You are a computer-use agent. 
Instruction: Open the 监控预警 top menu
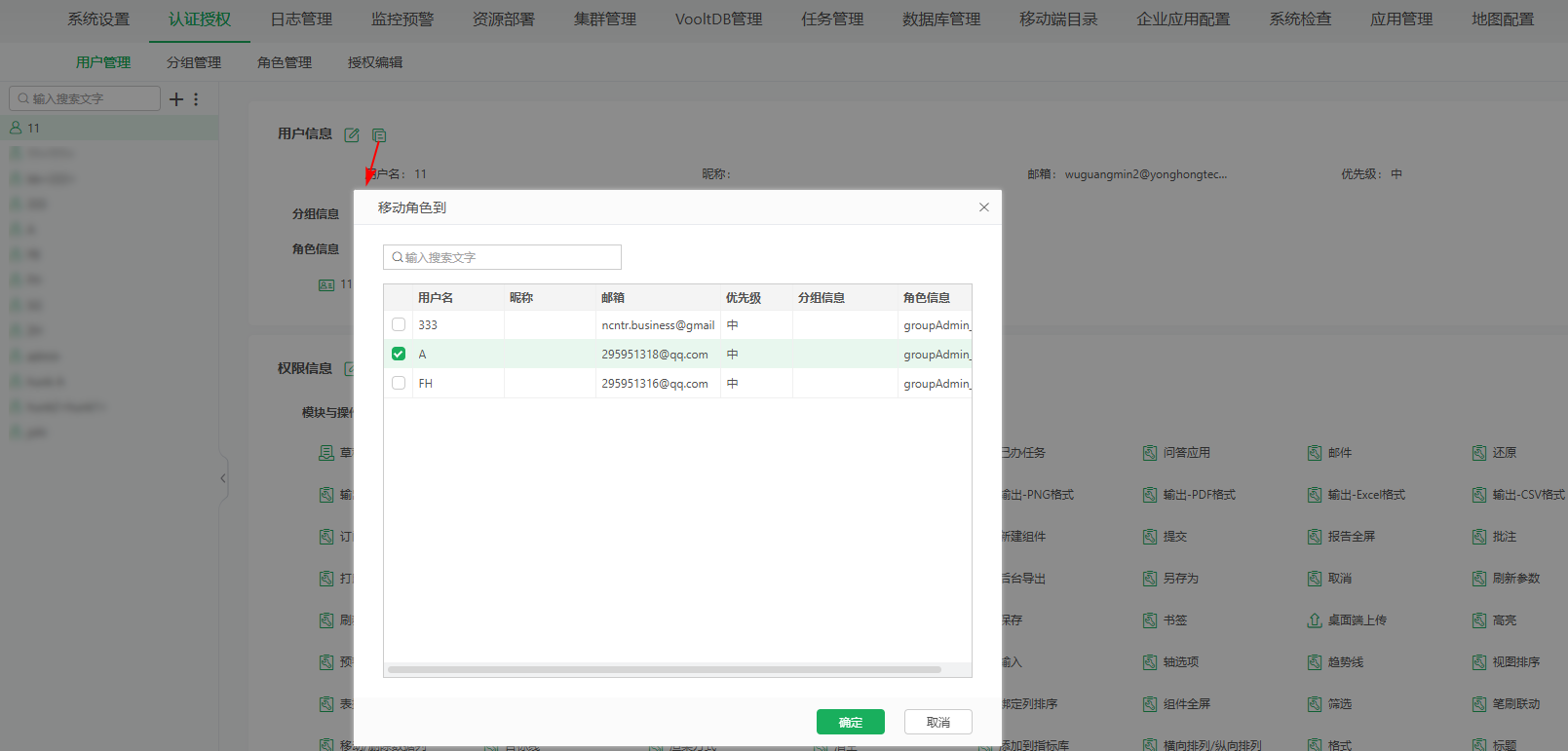[402, 19]
